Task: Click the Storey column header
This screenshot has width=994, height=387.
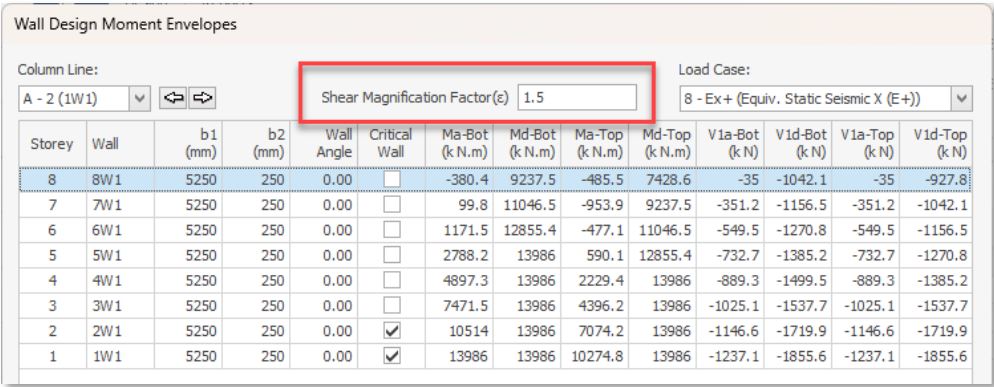Action: [53, 144]
